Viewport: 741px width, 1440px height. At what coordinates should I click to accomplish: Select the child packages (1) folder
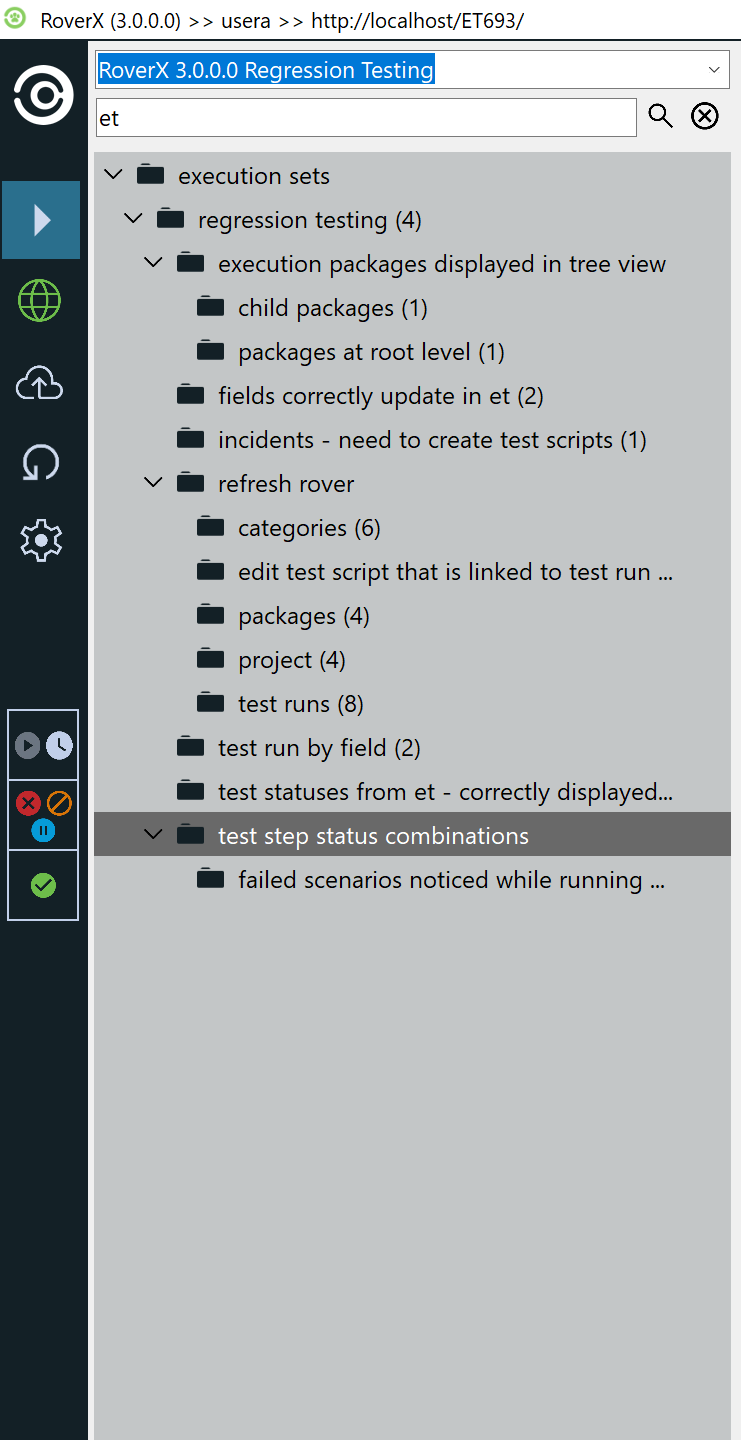pos(332,308)
